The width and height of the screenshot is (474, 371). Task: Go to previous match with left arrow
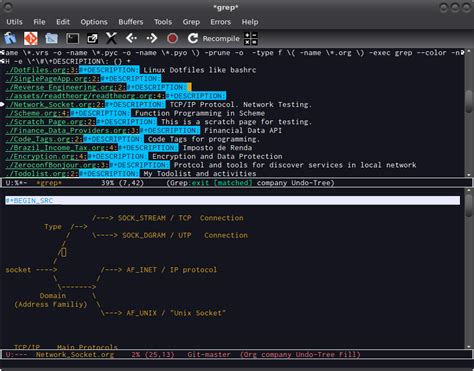(x=131, y=38)
